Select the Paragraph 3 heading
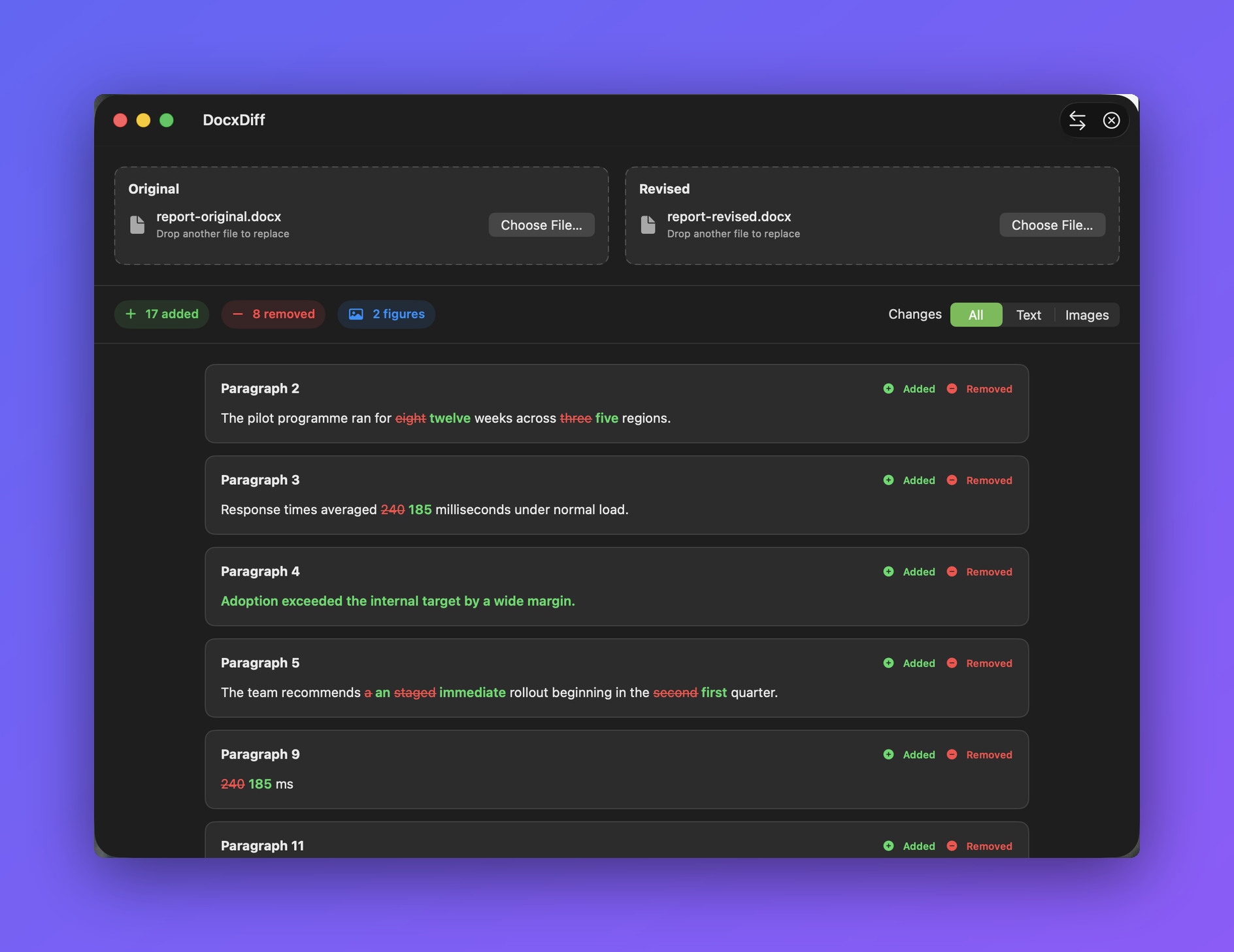Screen dimensions: 1234x952 (x=260, y=480)
